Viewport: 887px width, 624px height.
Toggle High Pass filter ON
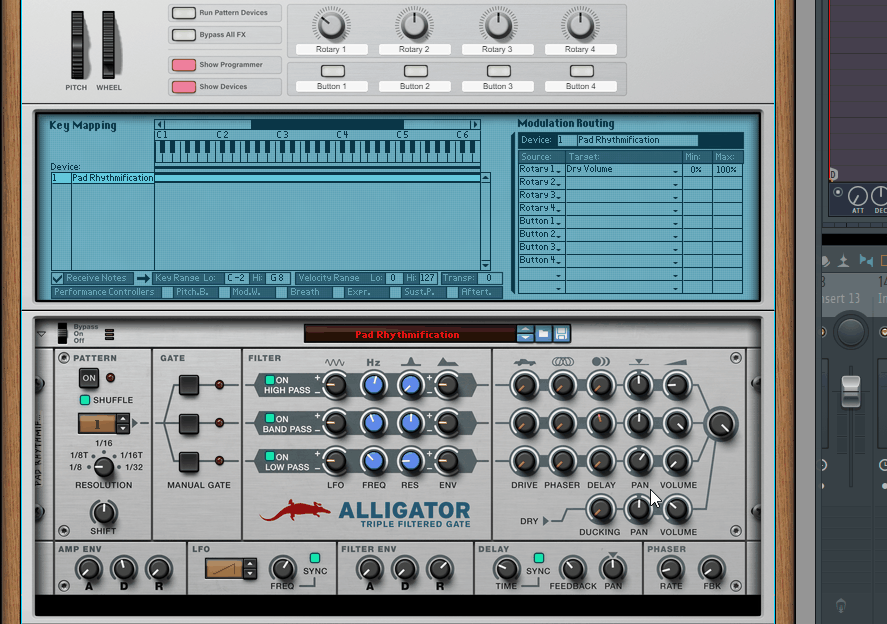click(270, 380)
